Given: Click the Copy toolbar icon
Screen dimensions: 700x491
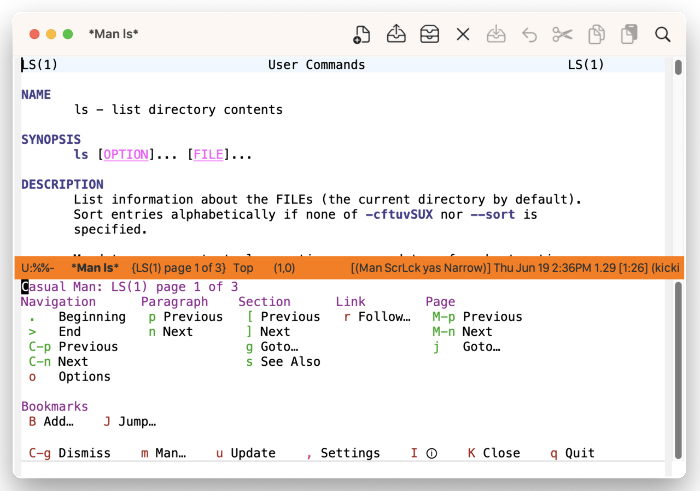Looking at the screenshot, I should tap(596, 35).
